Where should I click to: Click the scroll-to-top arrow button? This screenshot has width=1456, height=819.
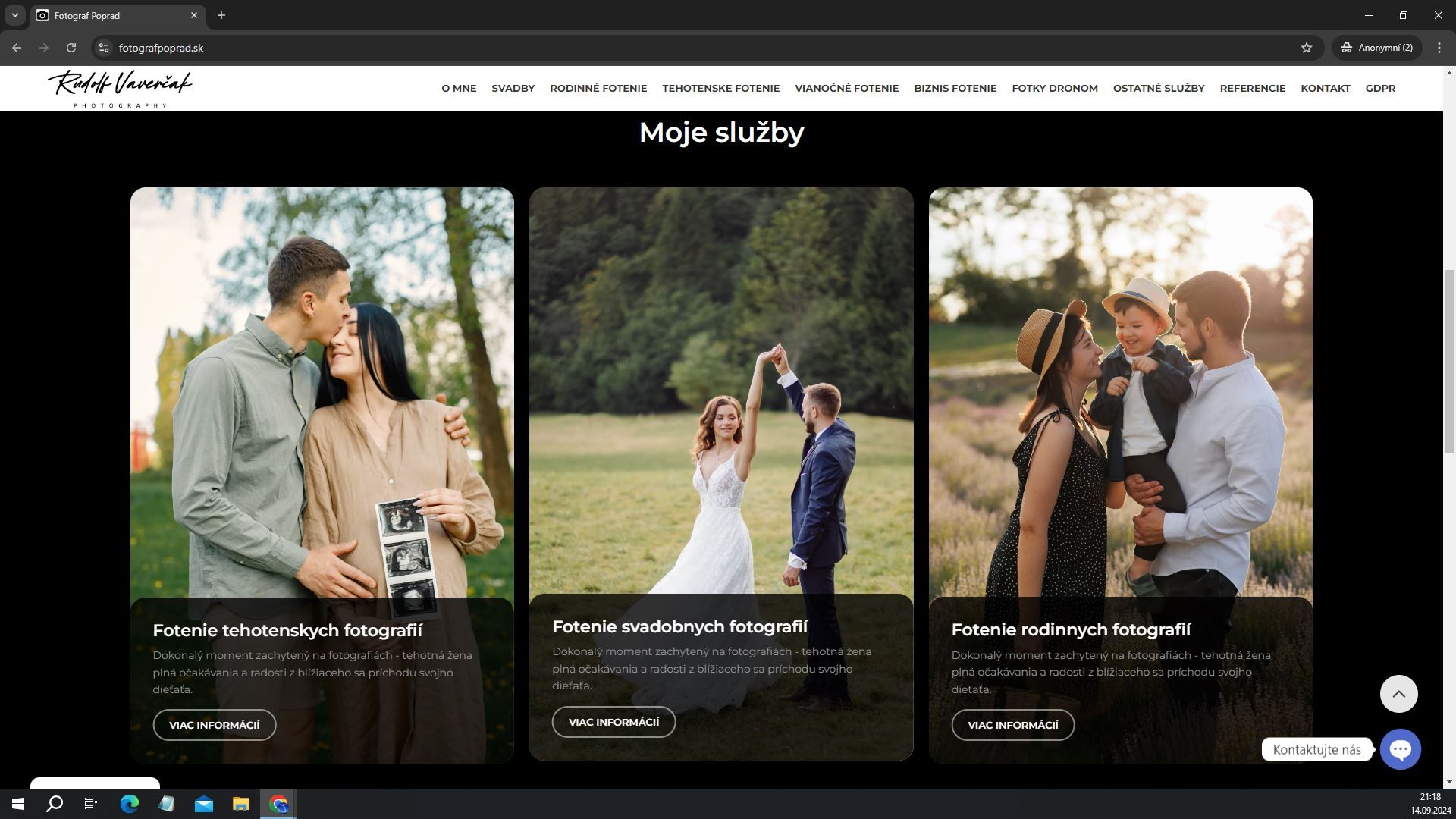point(1399,694)
